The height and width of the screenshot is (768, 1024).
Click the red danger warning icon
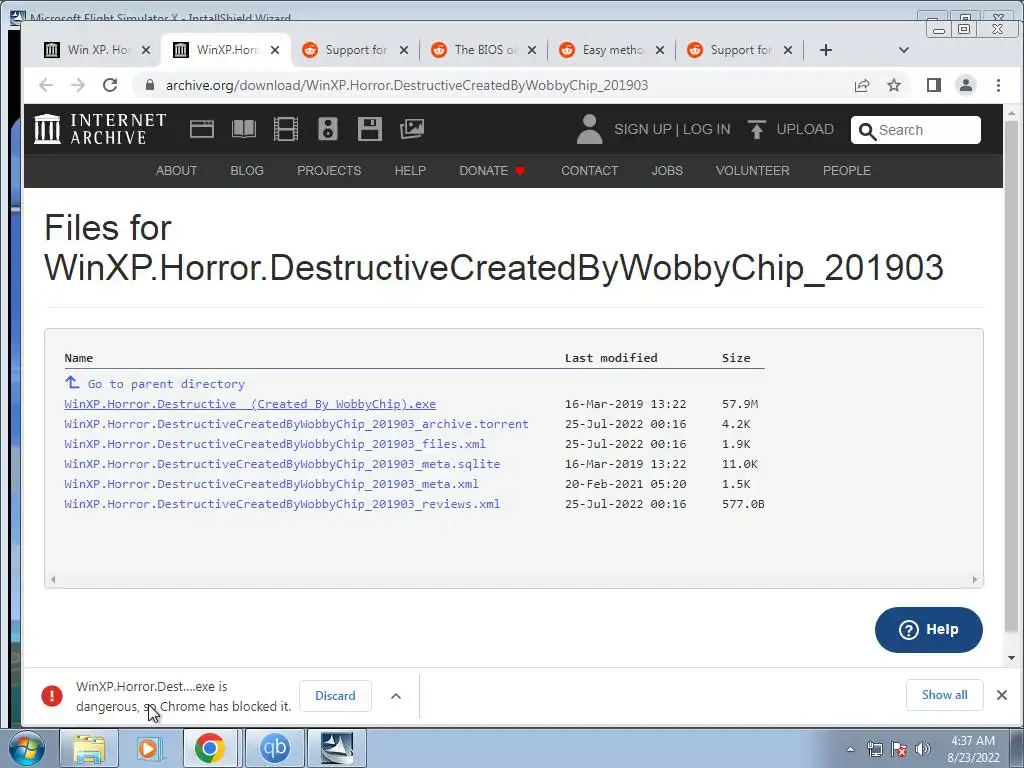pyautogui.click(x=52, y=696)
